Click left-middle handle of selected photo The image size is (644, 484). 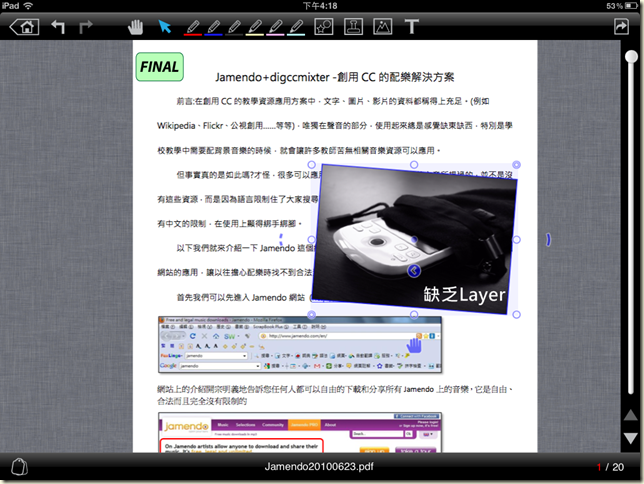[312, 240]
